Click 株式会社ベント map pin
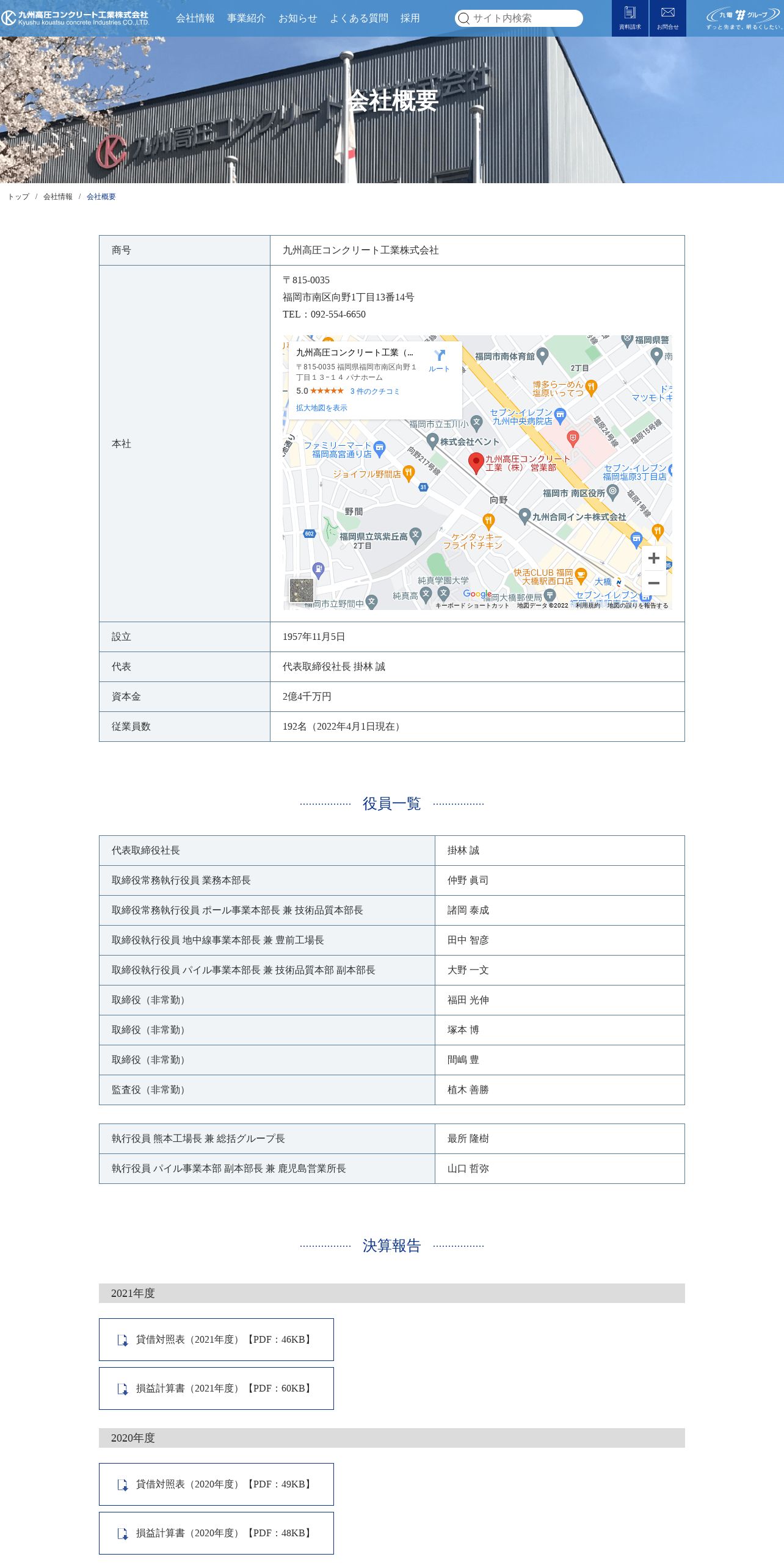 pyautogui.click(x=432, y=441)
